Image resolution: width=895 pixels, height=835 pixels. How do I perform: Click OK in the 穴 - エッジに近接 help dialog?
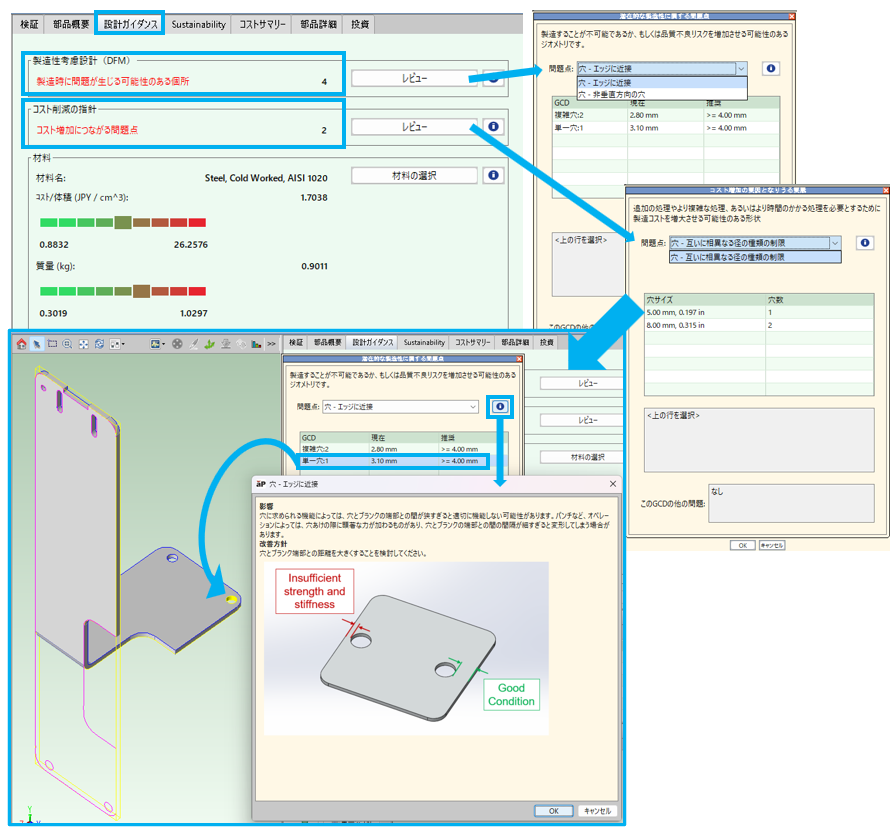pos(553,811)
